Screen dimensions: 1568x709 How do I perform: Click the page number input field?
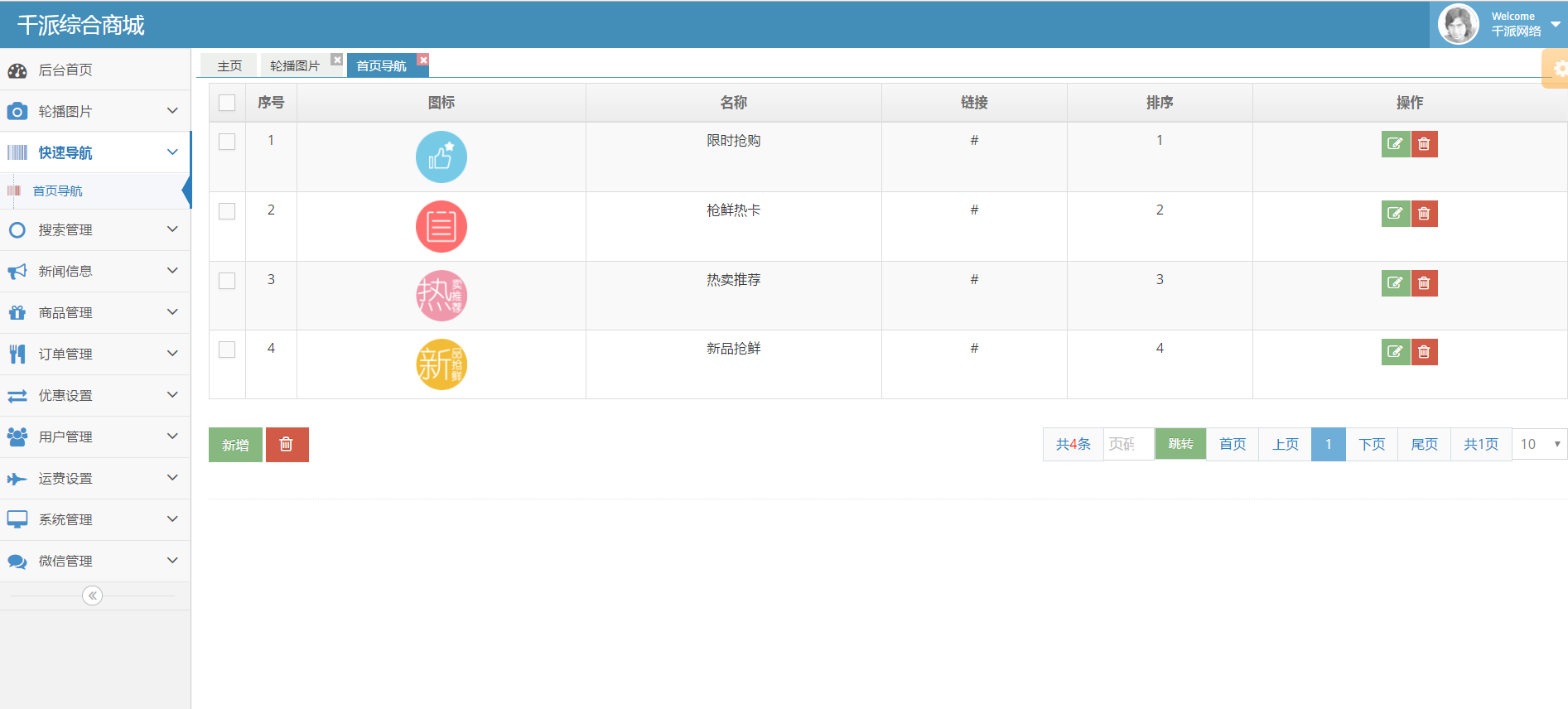(x=1128, y=445)
